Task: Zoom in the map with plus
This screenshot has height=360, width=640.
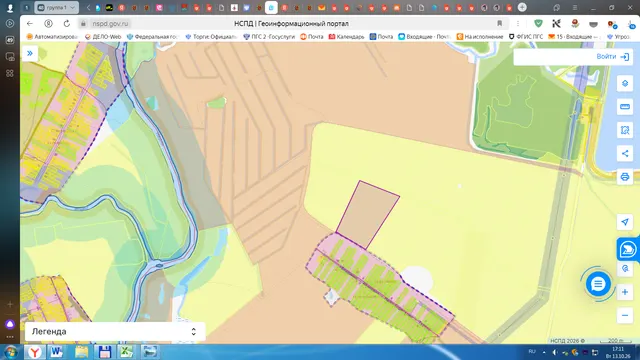Action: (624, 292)
